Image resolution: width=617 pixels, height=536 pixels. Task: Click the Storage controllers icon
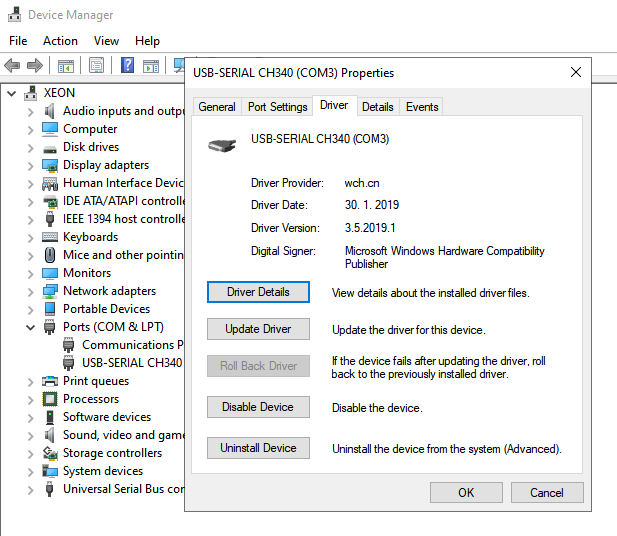pyautogui.click(x=50, y=453)
